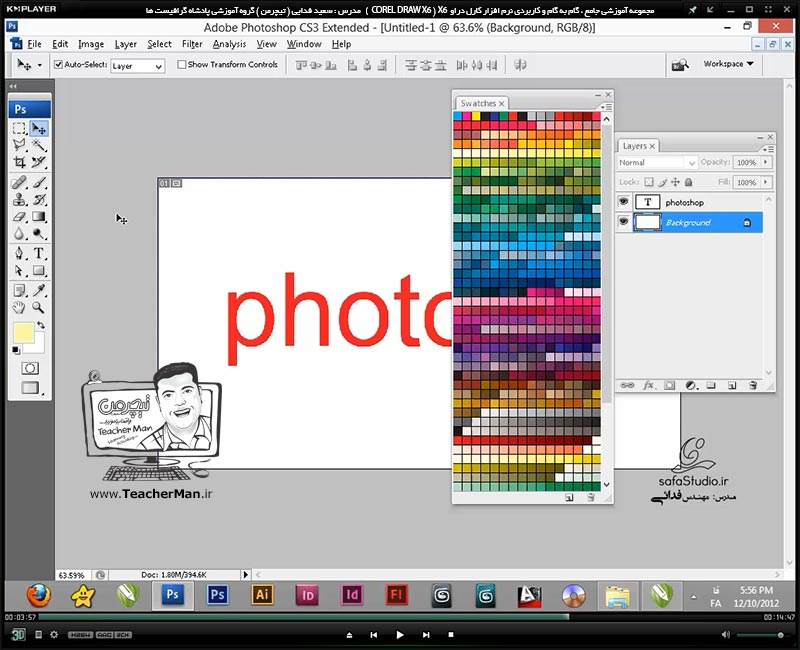This screenshot has width=800, height=650.
Task: Open the Image menu
Action: (91, 44)
